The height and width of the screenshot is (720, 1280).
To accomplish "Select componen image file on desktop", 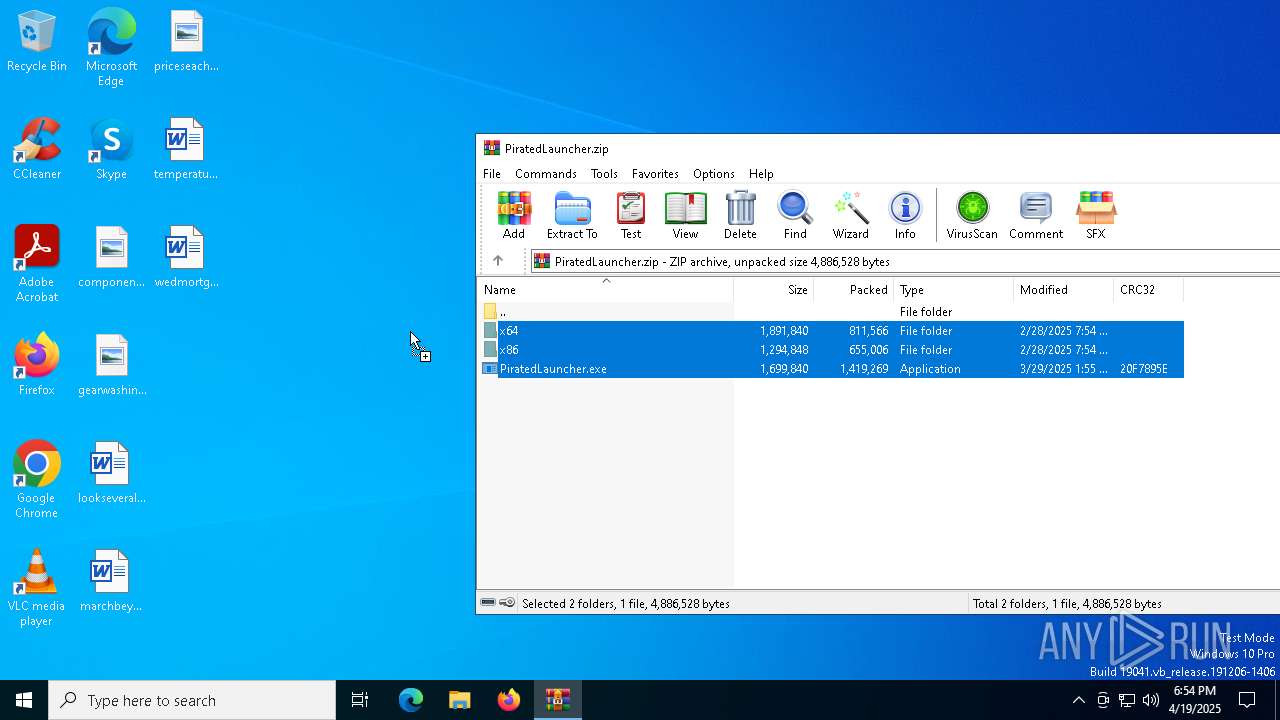I will (x=111, y=258).
